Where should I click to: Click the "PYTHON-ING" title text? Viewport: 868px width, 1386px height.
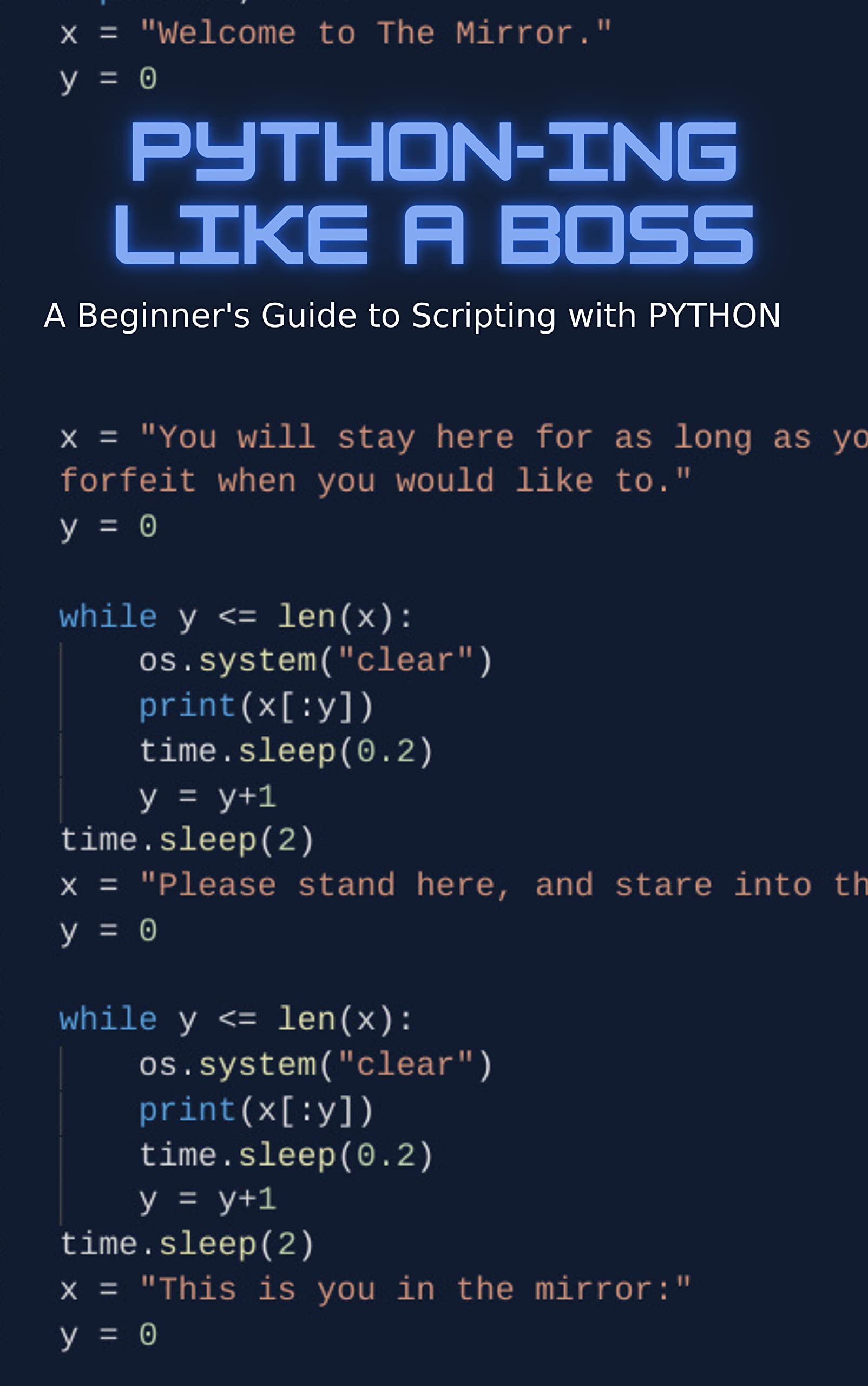pyautogui.click(x=433, y=152)
